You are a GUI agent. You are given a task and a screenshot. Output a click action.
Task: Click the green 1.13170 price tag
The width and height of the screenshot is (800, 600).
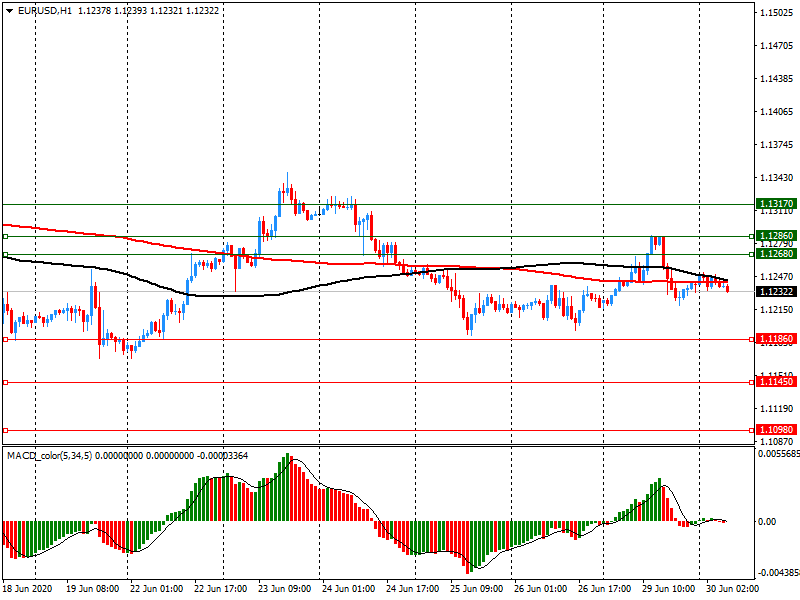tap(776, 204)
